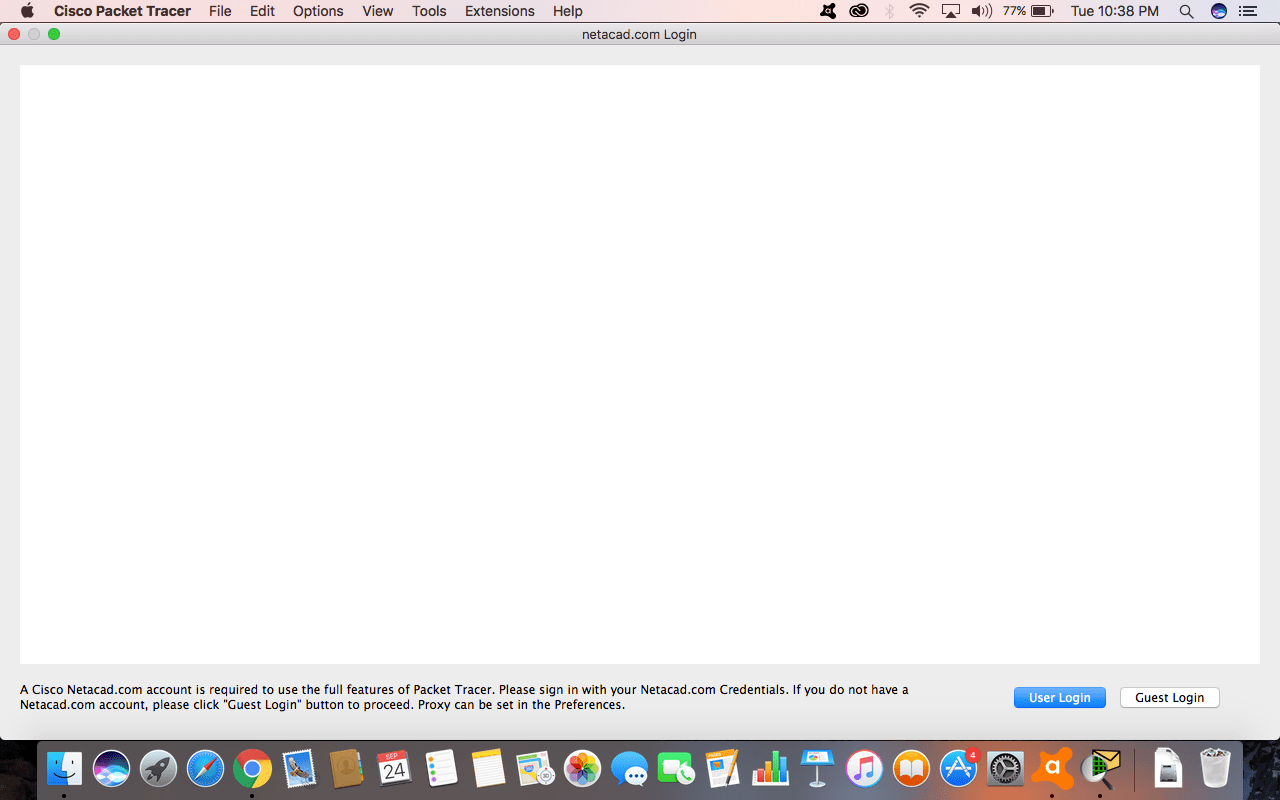This screenshot has height=800, width=1280.
Task: Click the netacad.com Login window title
Action: tap(639, 34)
